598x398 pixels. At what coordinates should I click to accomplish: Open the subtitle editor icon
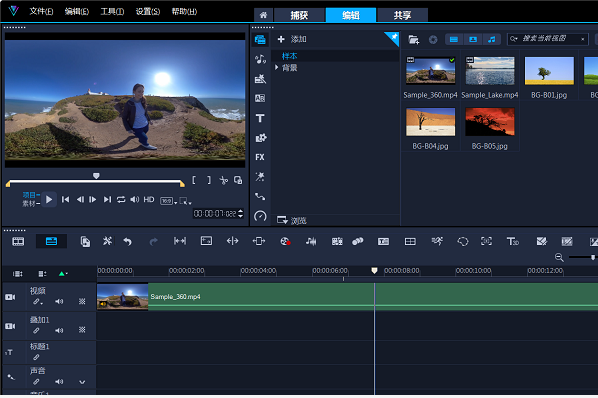coord(383,241)
